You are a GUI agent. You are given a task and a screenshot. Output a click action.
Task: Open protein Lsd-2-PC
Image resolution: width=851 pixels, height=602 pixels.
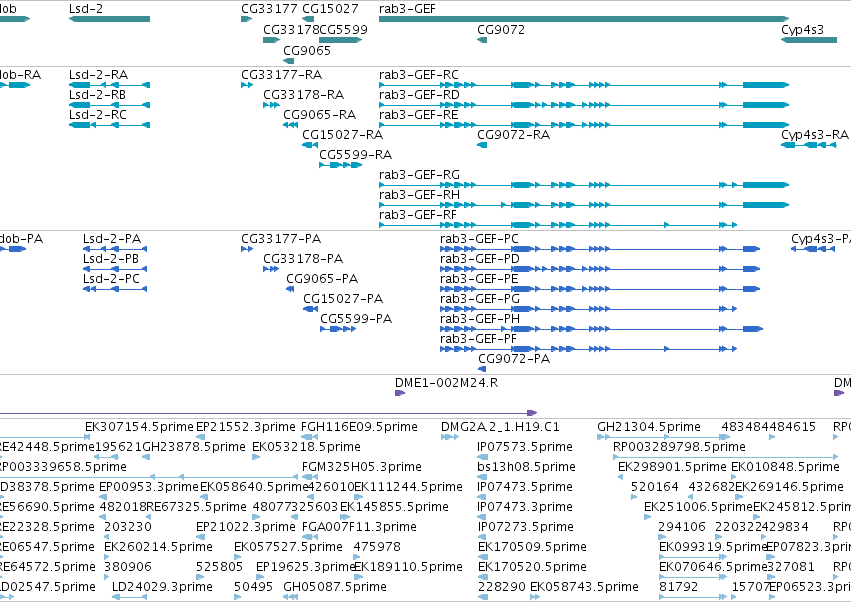coord(111,279)
